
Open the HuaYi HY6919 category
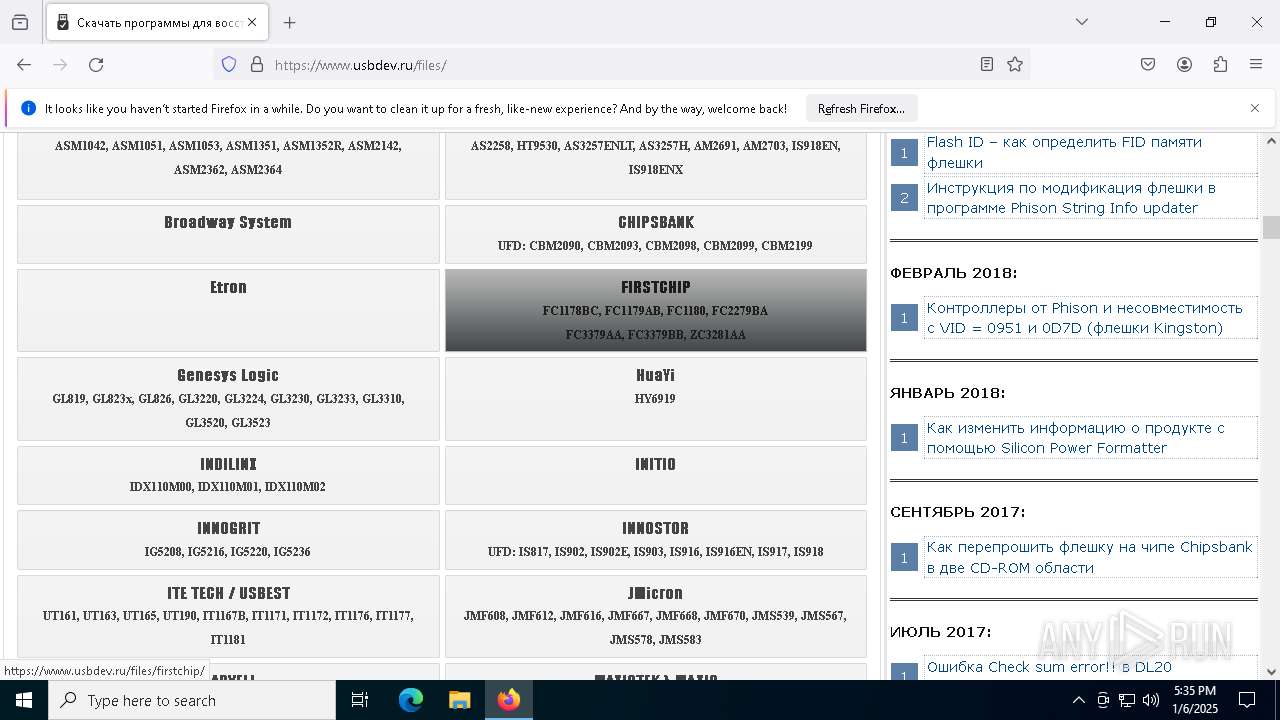click(655, 399)
